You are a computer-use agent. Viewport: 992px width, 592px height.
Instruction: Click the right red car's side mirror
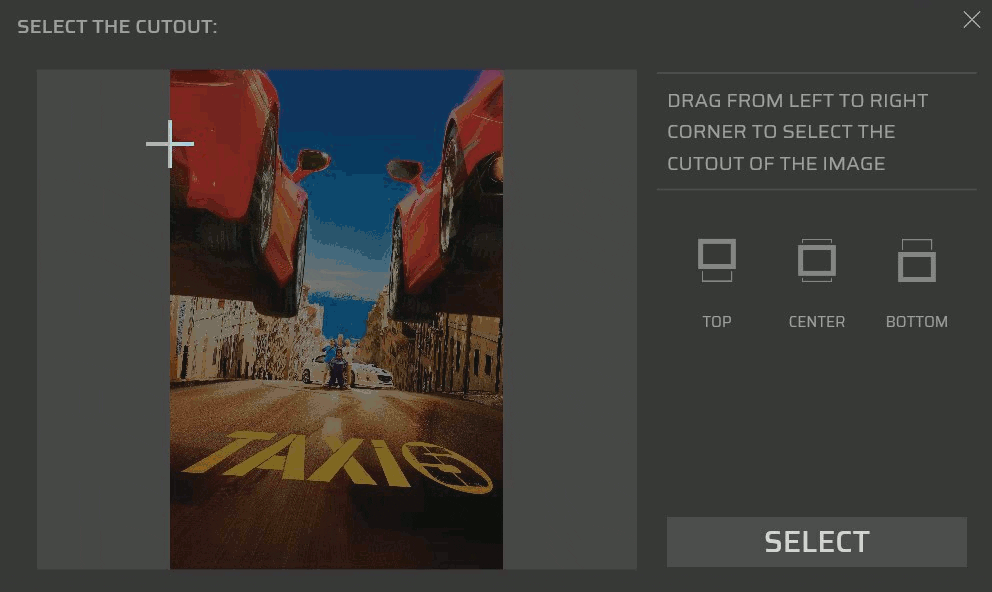point(406,170)
